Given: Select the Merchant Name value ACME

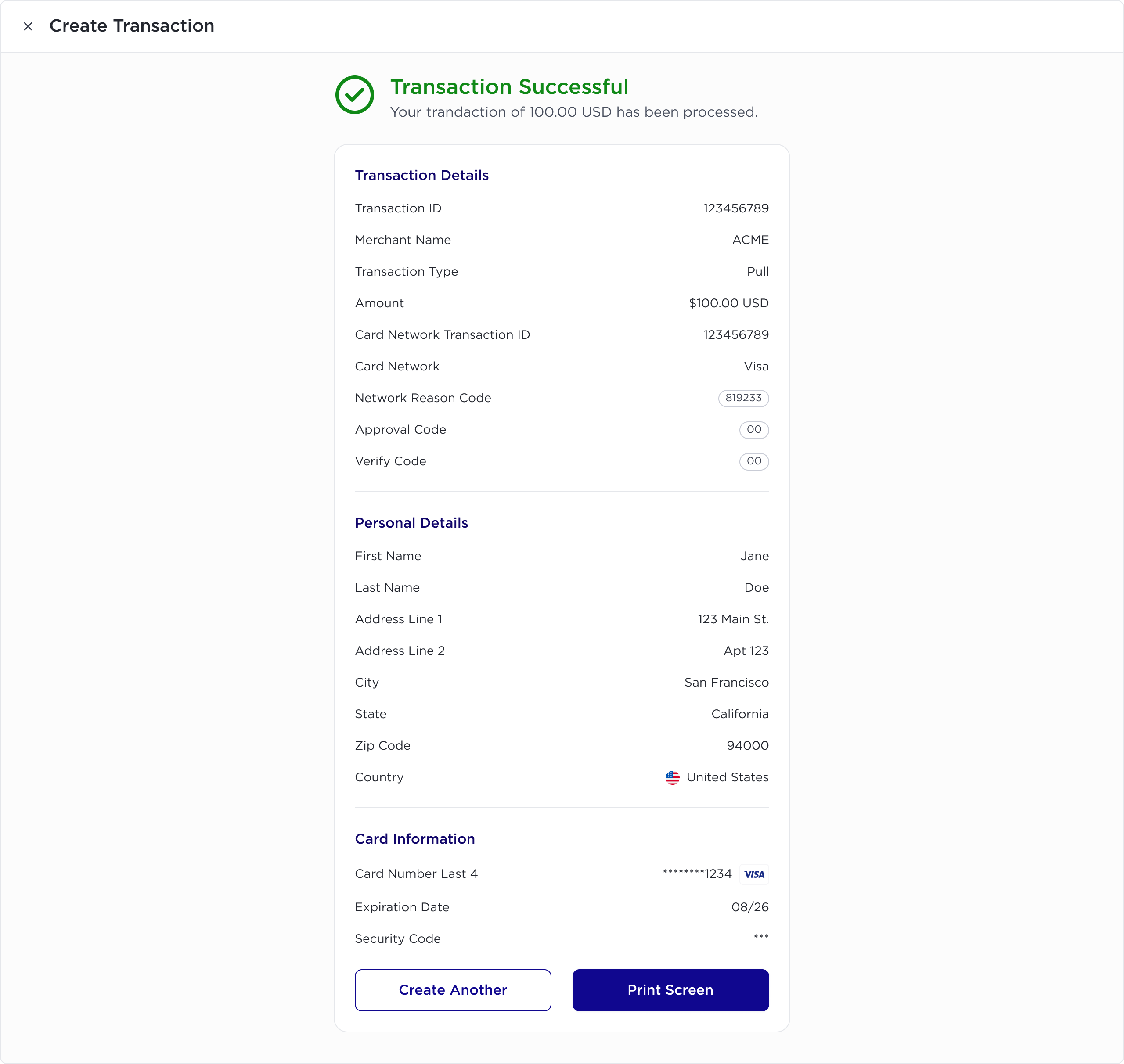Looking at the screenshot, I should 750,240.
